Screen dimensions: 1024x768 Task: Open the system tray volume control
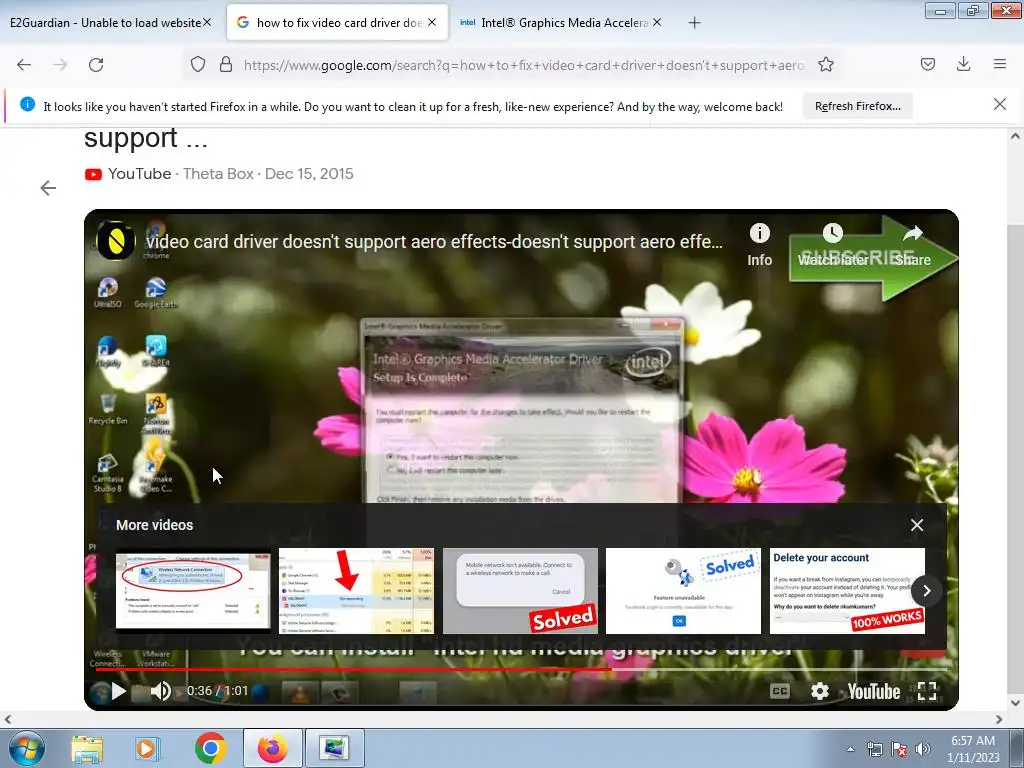point(923,749)
